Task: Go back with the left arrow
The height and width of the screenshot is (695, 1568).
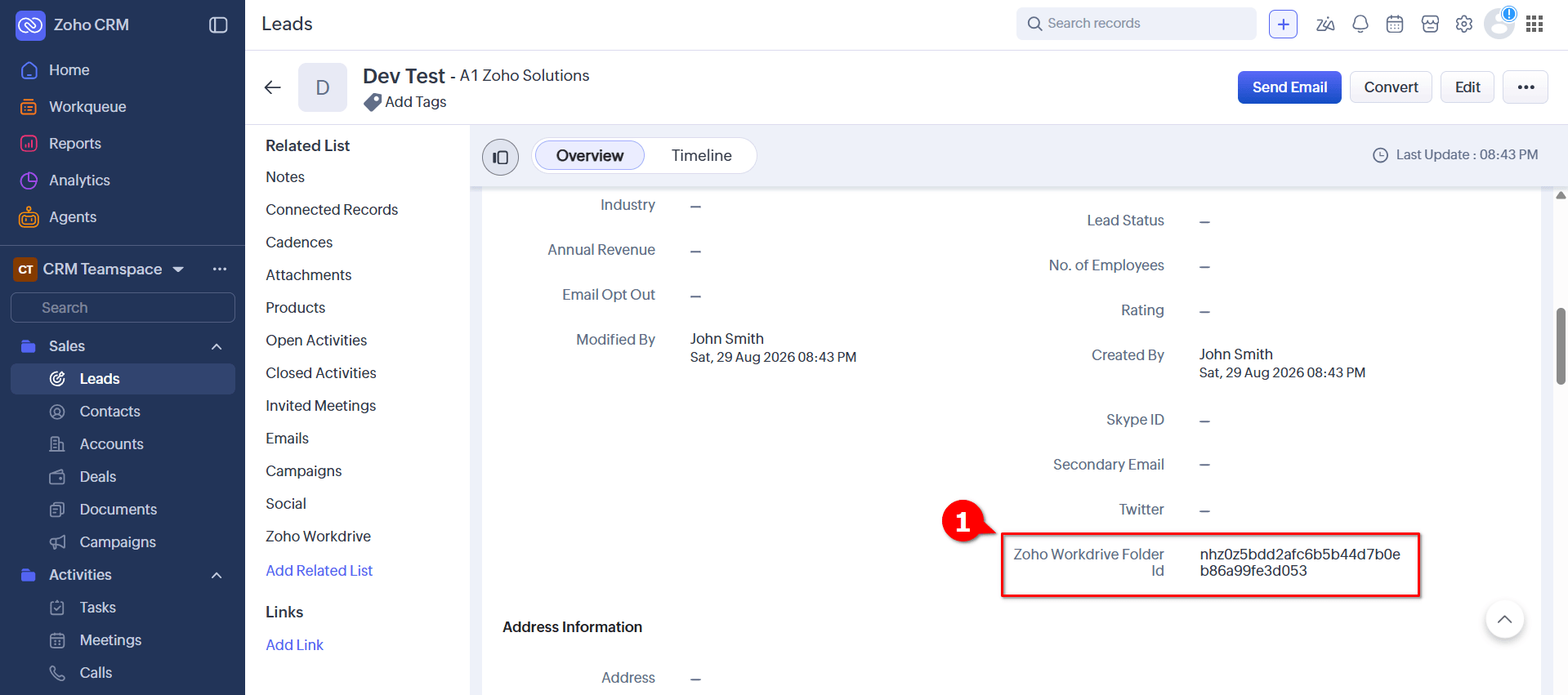Action: click(x=273, y=87)
